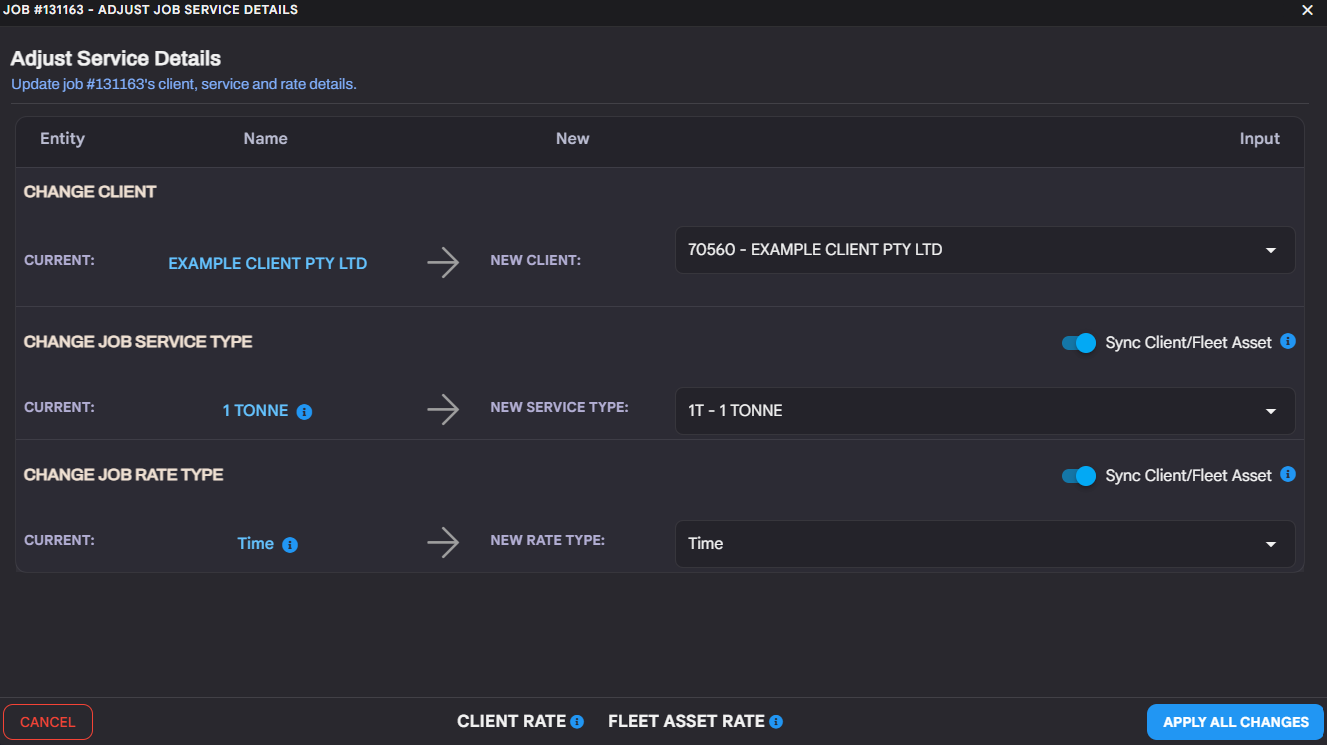The image size is (1327, 745).
Task: Click info icon beside current Time rate
Action: click(x=290, y=545)
